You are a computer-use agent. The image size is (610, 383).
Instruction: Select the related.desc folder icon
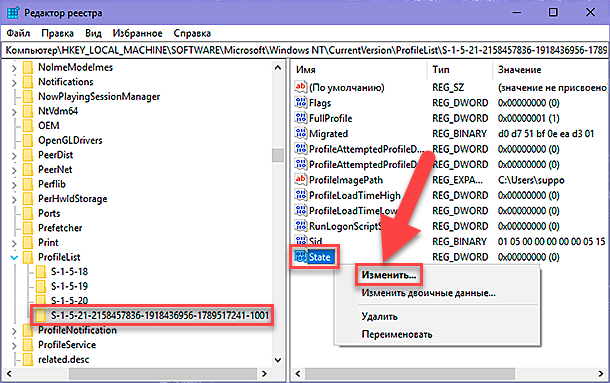(x=28, y=359)
